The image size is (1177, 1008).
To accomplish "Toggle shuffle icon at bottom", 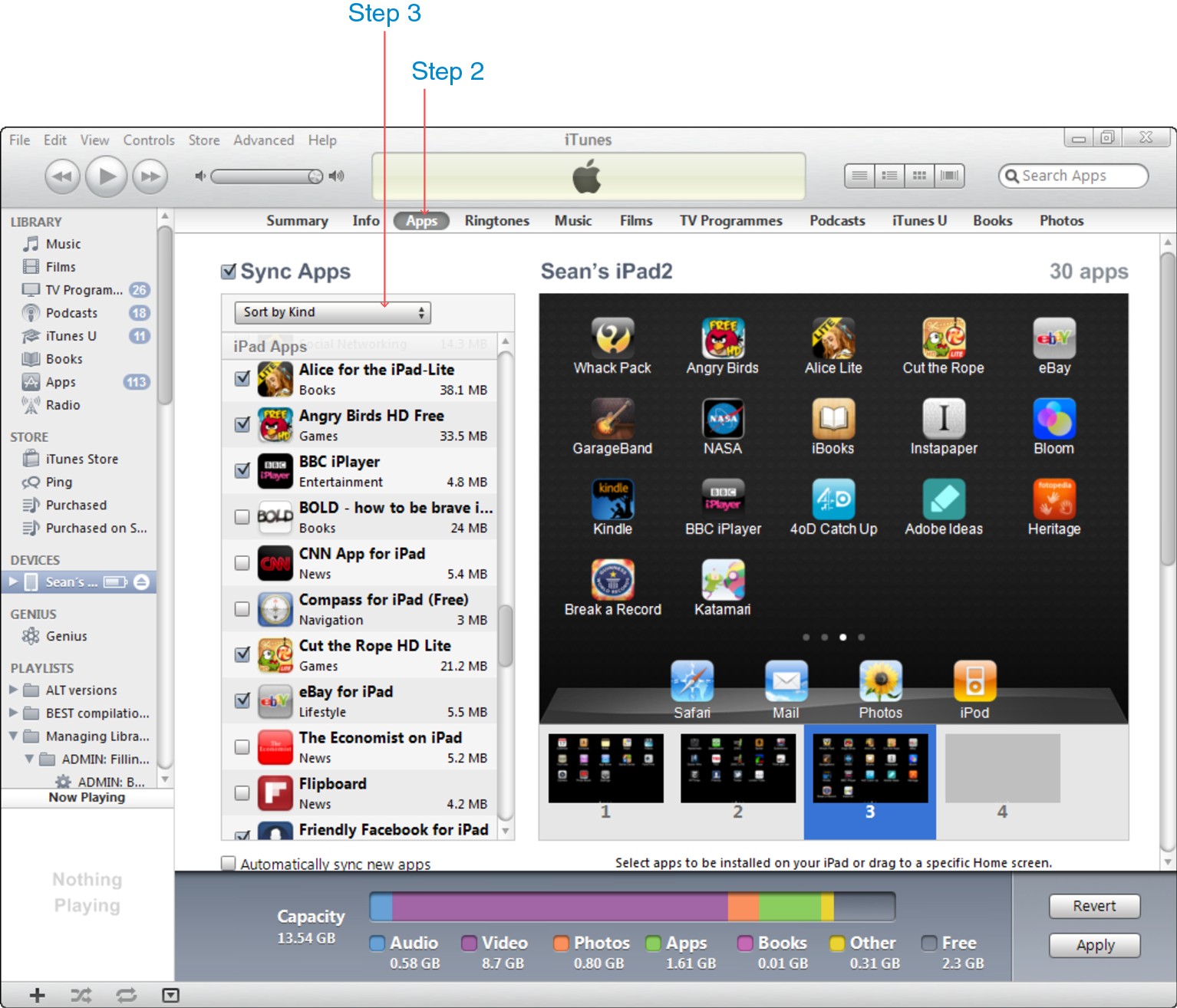I will (81, 995).
